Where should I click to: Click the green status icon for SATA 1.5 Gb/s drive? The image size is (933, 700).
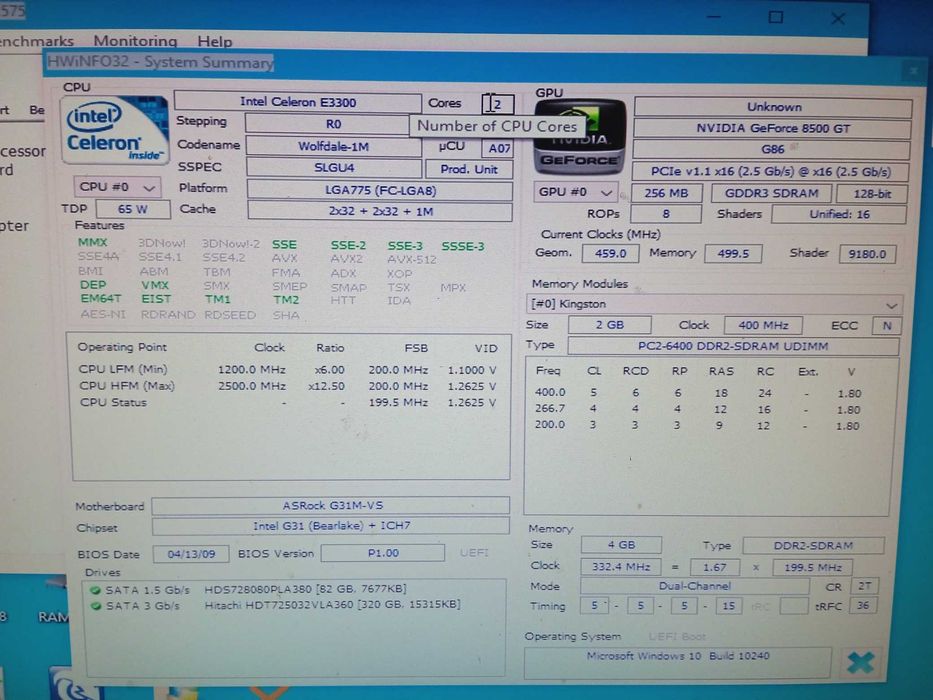coord(95,590)
